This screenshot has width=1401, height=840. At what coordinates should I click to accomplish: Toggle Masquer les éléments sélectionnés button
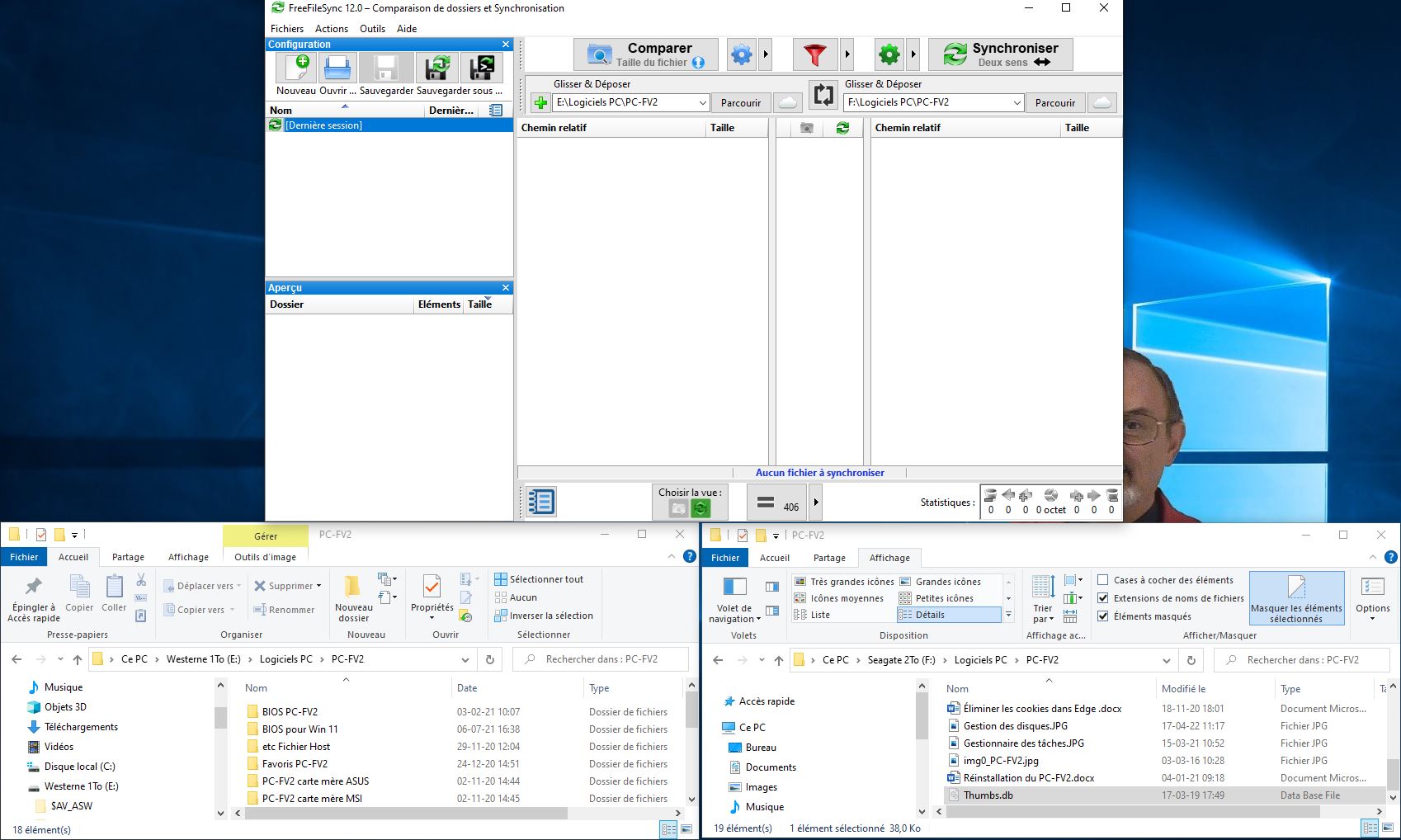(x=1296, y=598)
